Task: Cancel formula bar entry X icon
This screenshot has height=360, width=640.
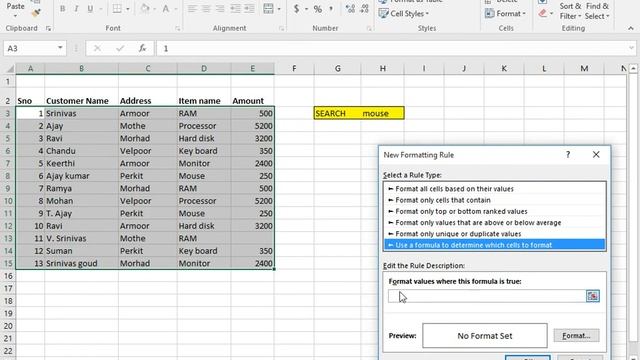Action: [x=97, y=48]
